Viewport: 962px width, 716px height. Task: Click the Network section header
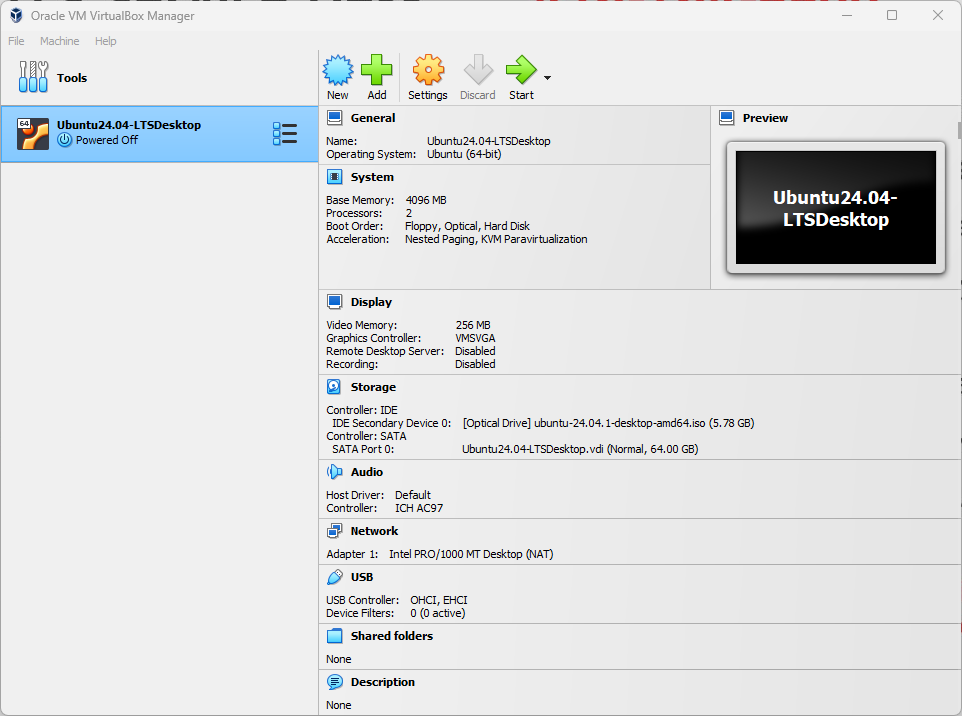pos(374,531)
